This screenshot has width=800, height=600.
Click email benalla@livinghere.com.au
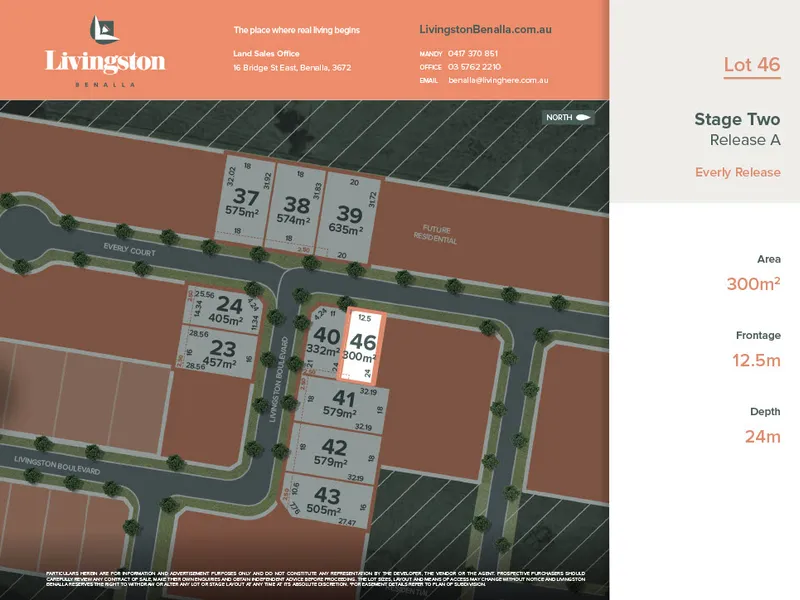click(498, 80)
